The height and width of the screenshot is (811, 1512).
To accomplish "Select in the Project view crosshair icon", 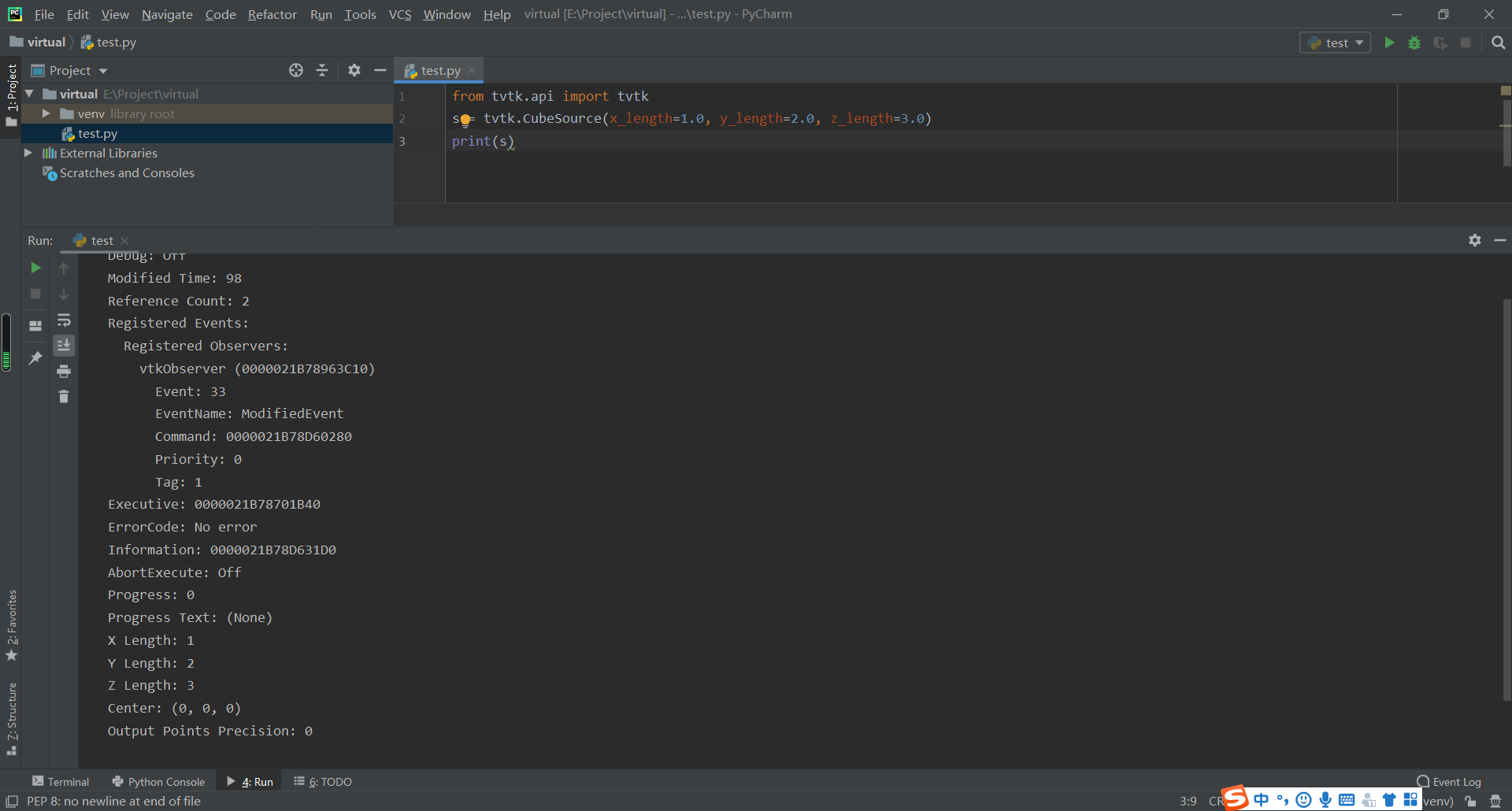I will click(296, 70).
